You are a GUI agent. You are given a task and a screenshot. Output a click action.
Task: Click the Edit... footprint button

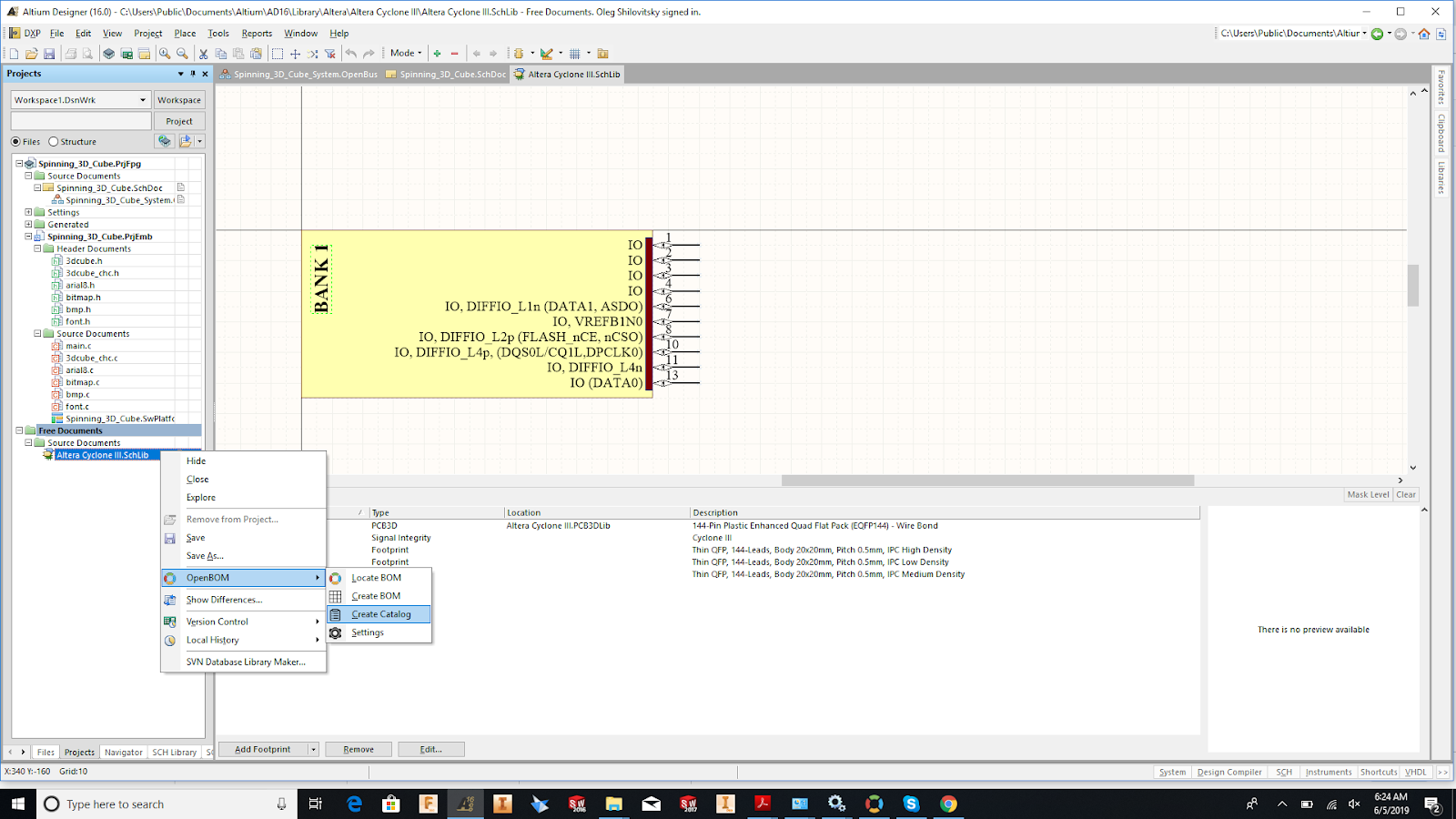(431, 750)
